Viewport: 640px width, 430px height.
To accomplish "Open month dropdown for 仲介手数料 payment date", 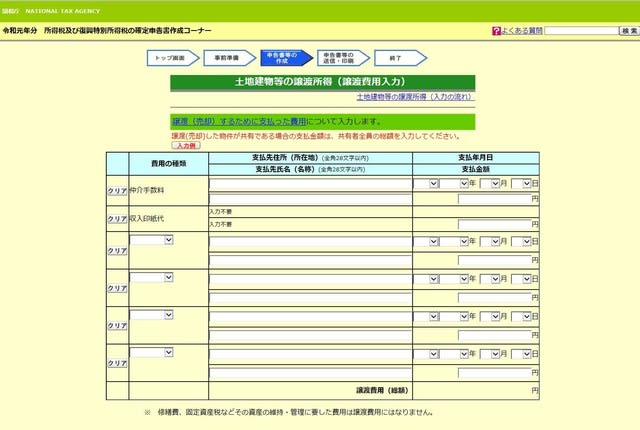I will (490, 184).
